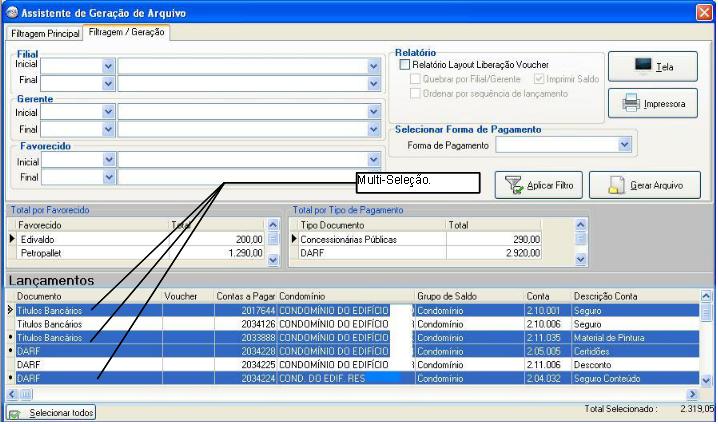
Task: Check Ordenar por sequência de lançamento
Action: [x=416, y=93]
